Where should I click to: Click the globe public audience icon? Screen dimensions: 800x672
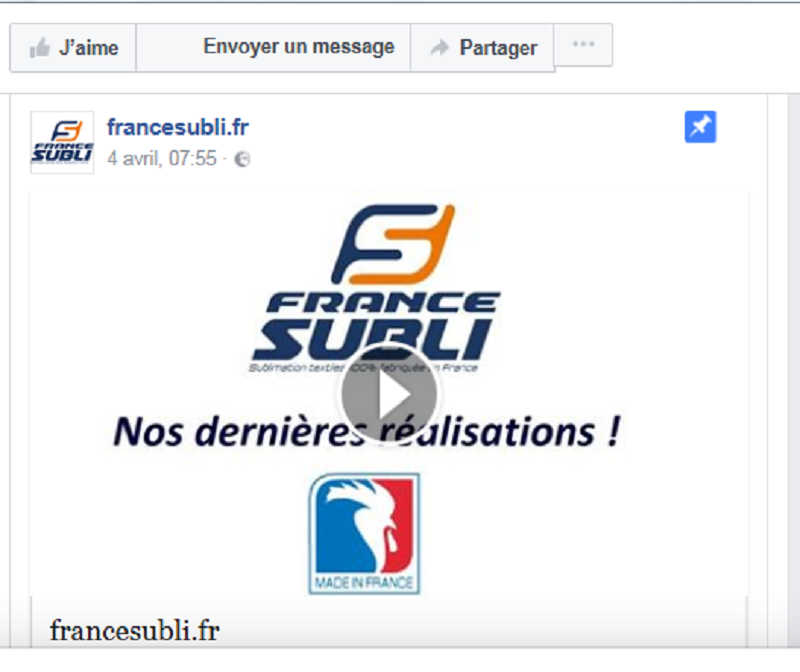click(x=242, y=160)
